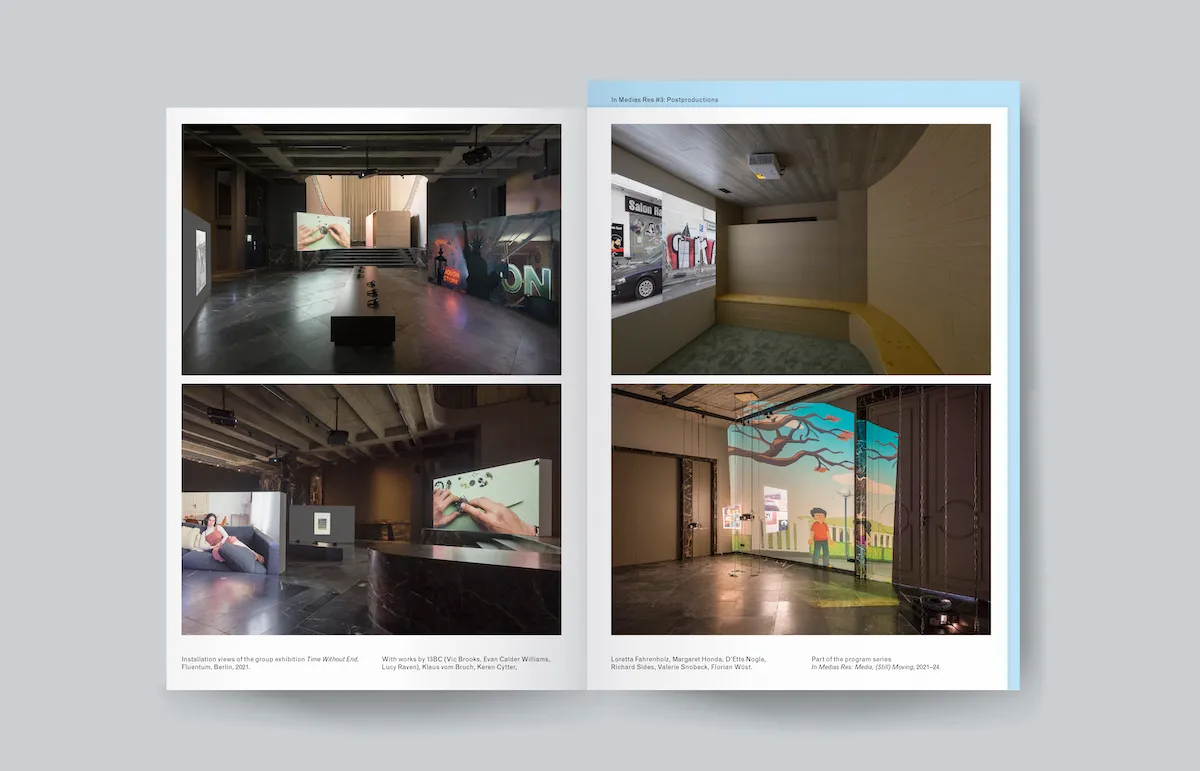
Task: Click the cartoon tree projection photo
Action: tap(801, 510)
